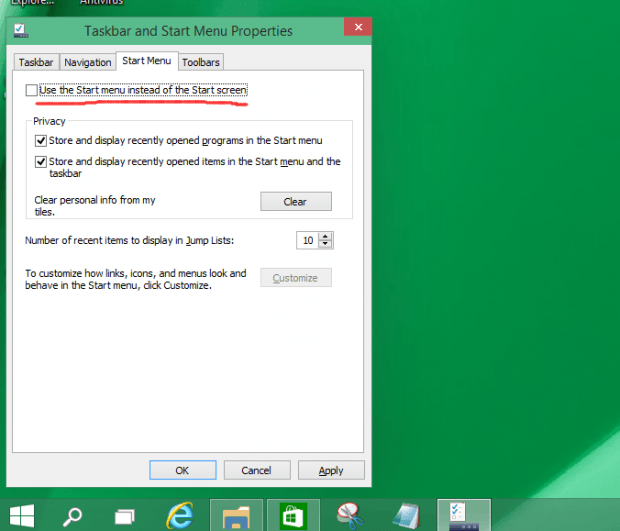Click the Customize button
This screenshot has height=531, width=620.
(296, 278)
